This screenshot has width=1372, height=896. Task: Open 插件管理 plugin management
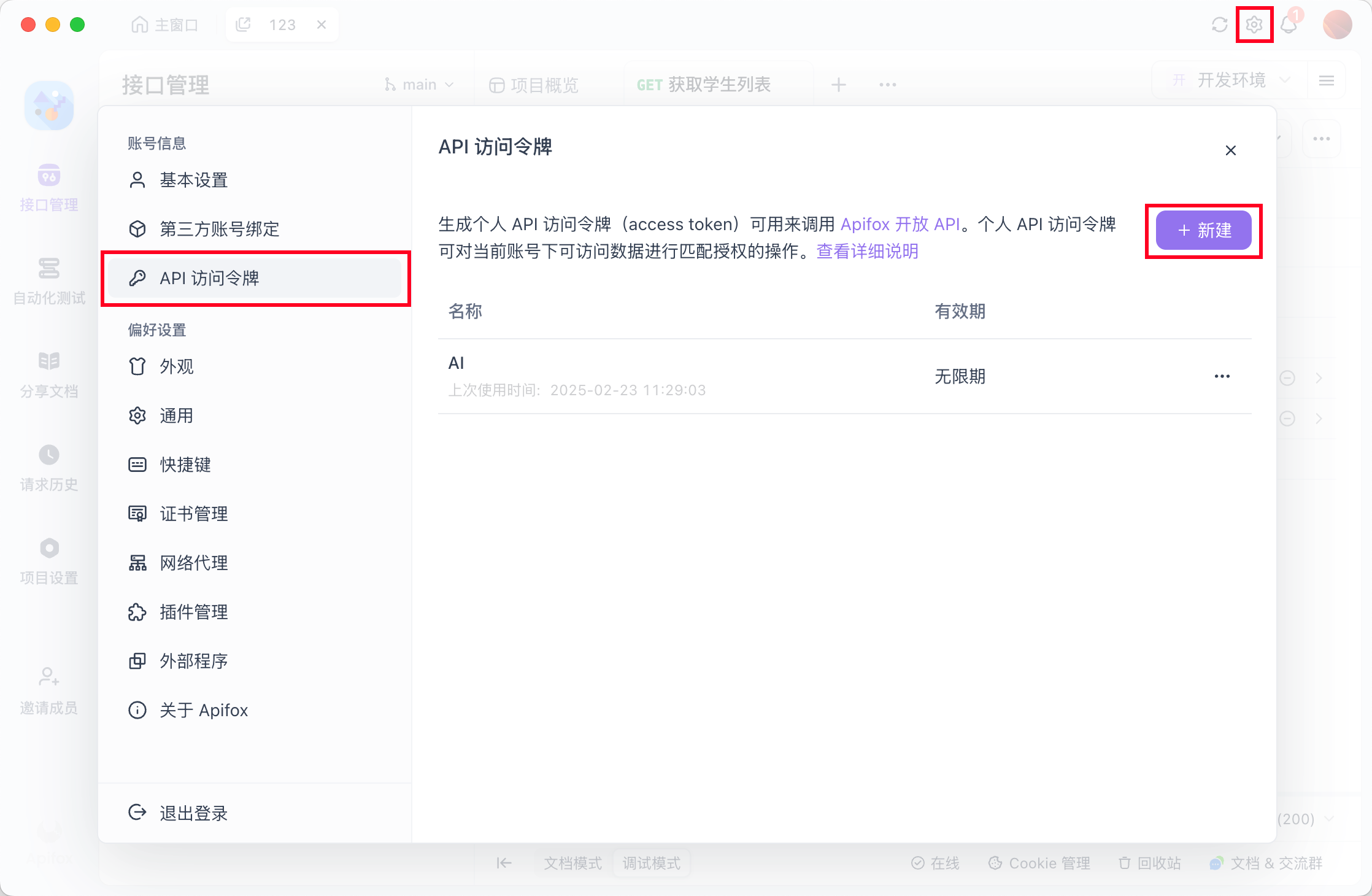193,612
